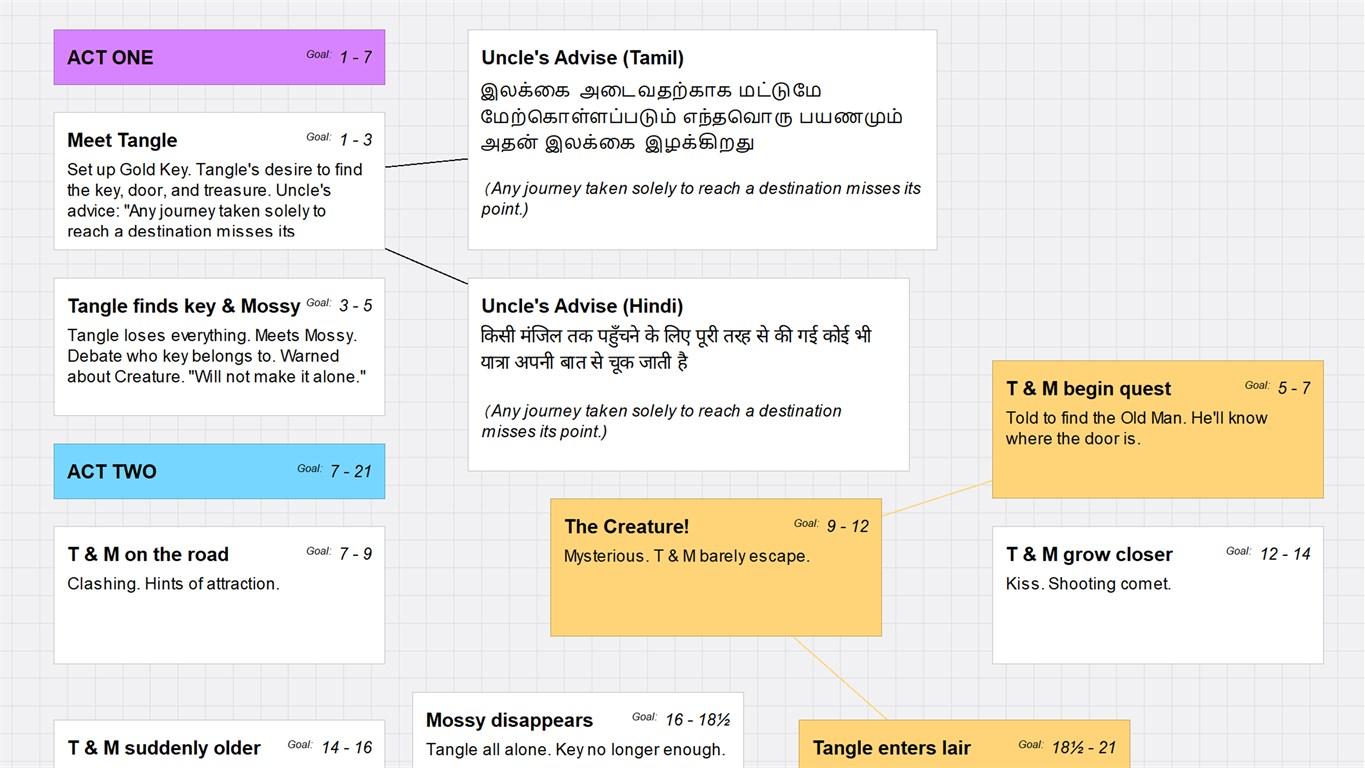
Task: Click the goal range 1 - 7 on ACT ONE
Action: click(355, 58)
